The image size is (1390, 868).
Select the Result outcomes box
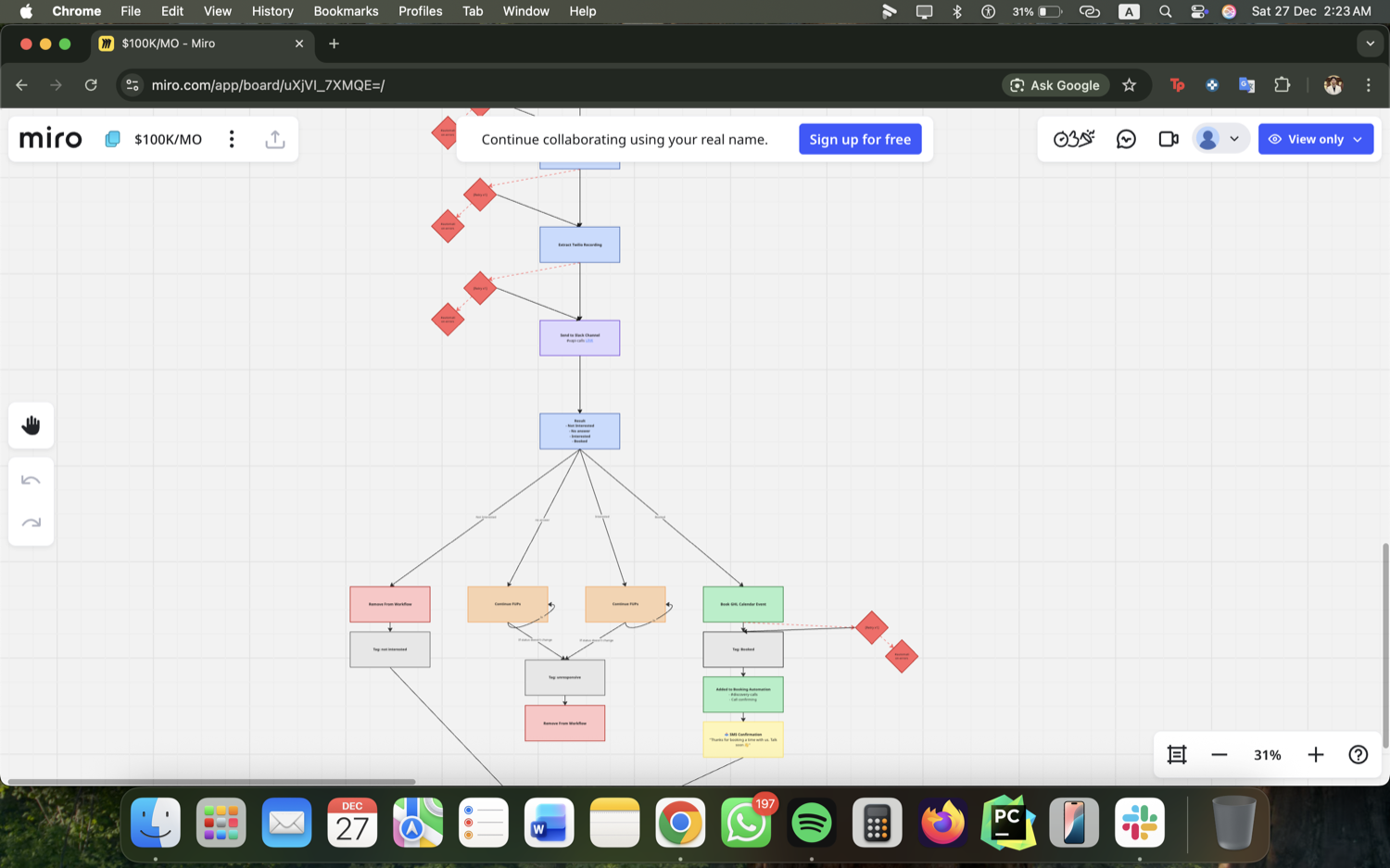pyautogui.click(x=580, y=432)
